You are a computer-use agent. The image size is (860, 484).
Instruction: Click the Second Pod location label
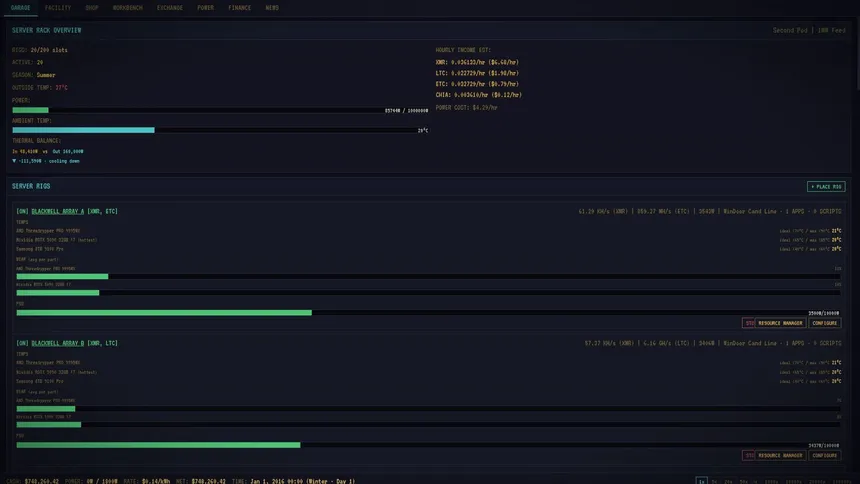point(790,30)
